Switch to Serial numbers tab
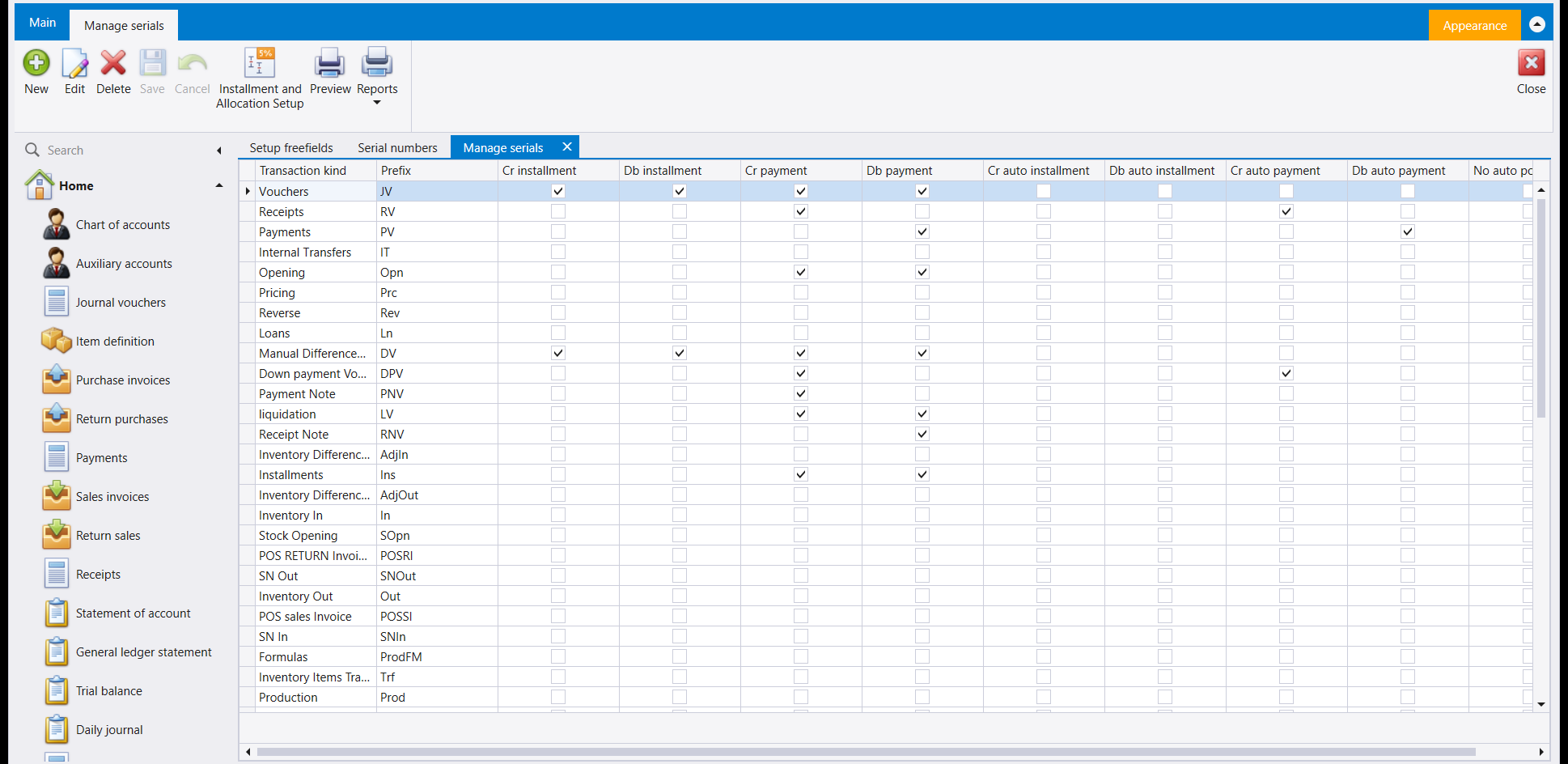1568x764 pixels. [x=397, y=148]
